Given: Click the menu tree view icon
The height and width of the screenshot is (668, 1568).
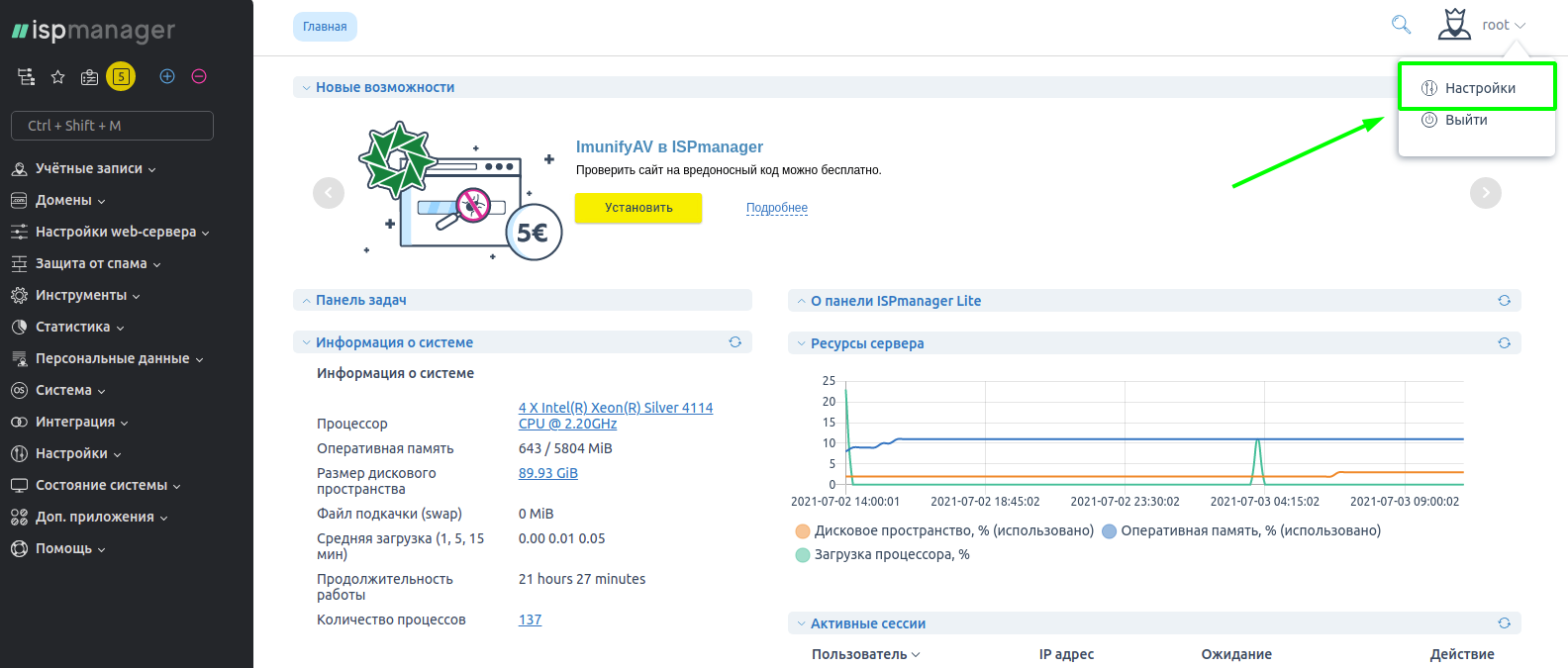Looking at the screenshot, I should 27,76.
